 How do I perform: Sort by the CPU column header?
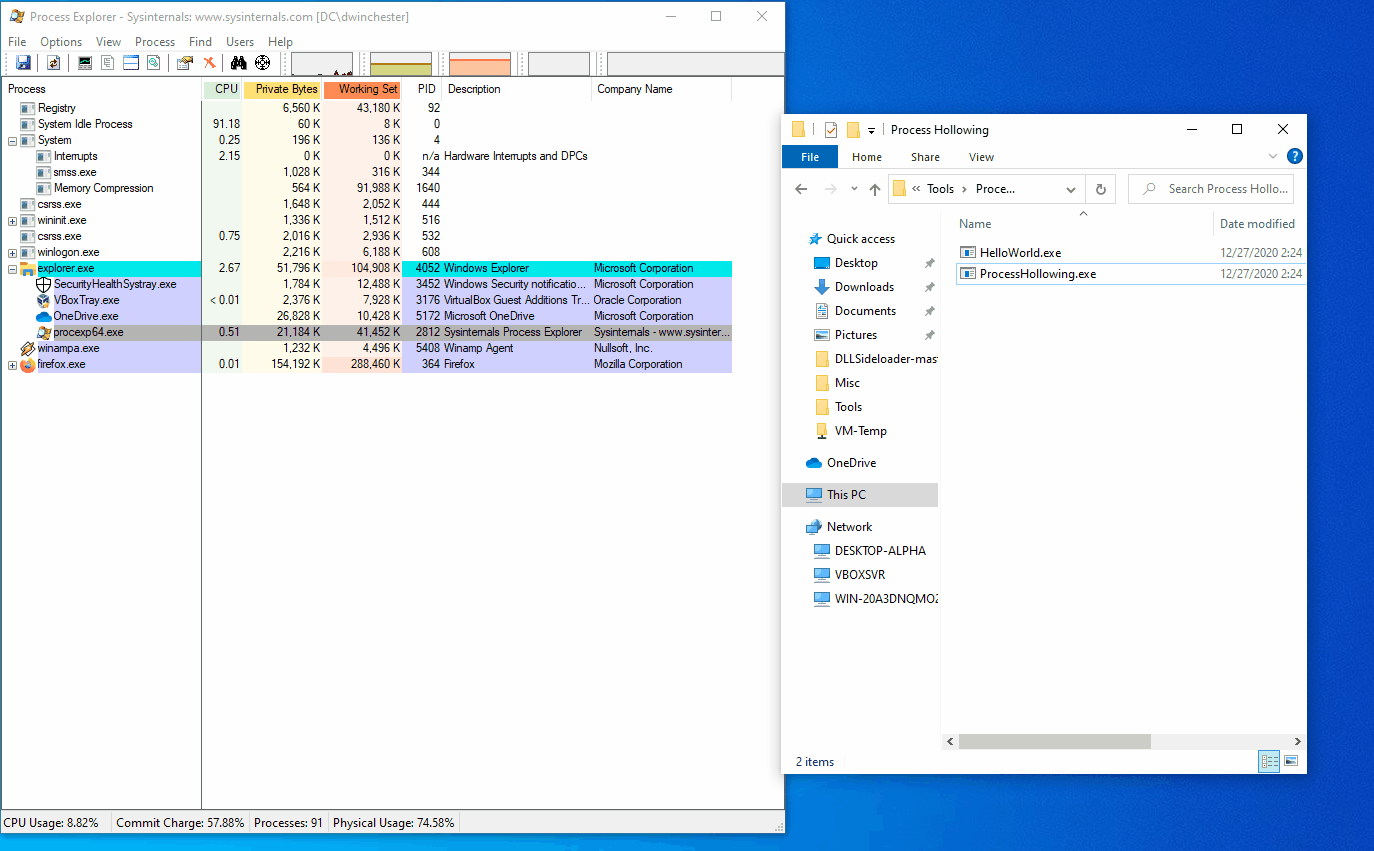[x=222, y=89]
